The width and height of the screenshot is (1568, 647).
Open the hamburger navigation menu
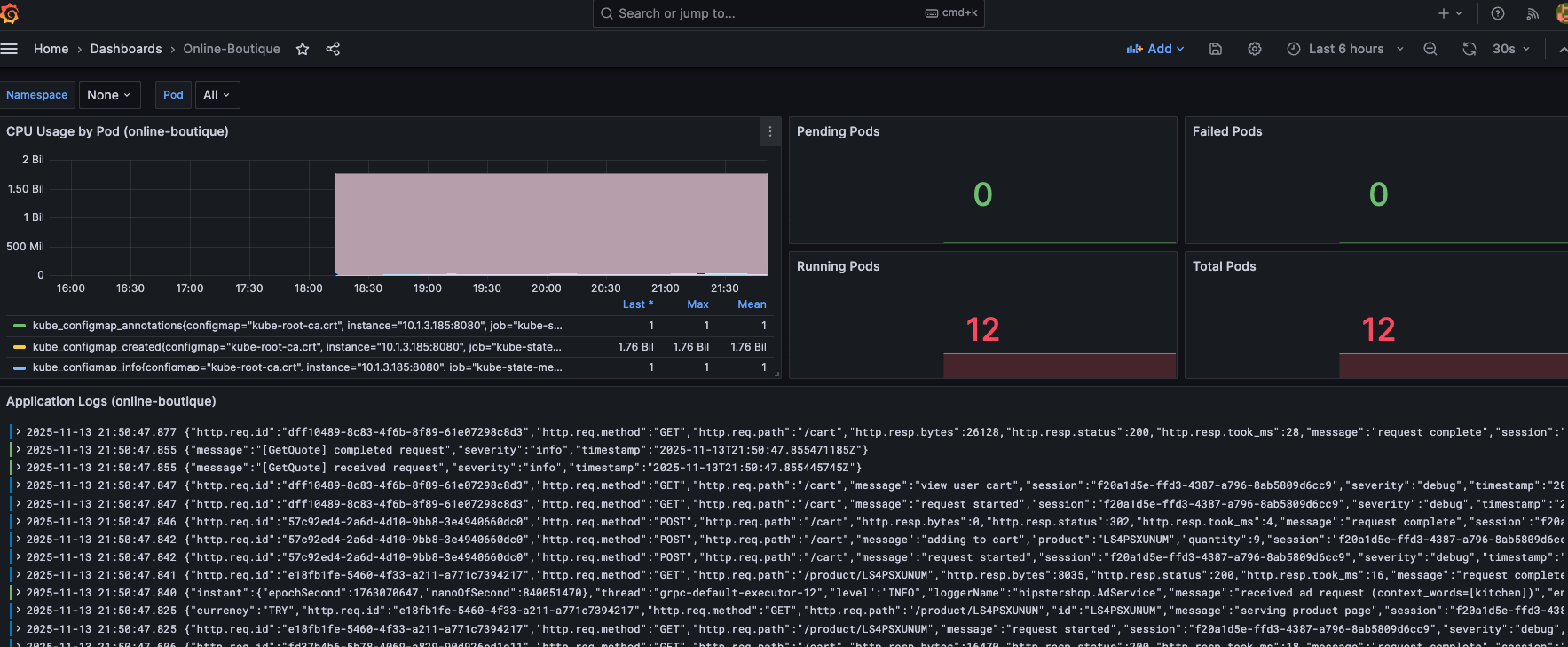9,49
